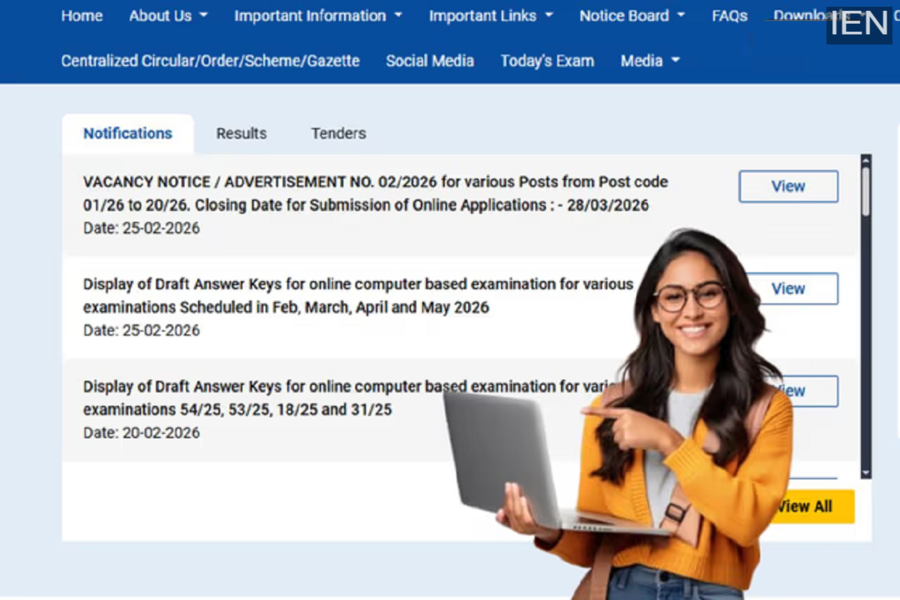Image resolution: width=900 pixels, height=600 pixels.
Task: Expand the Media dropdown menu
Action: click(x=650, y=61)
